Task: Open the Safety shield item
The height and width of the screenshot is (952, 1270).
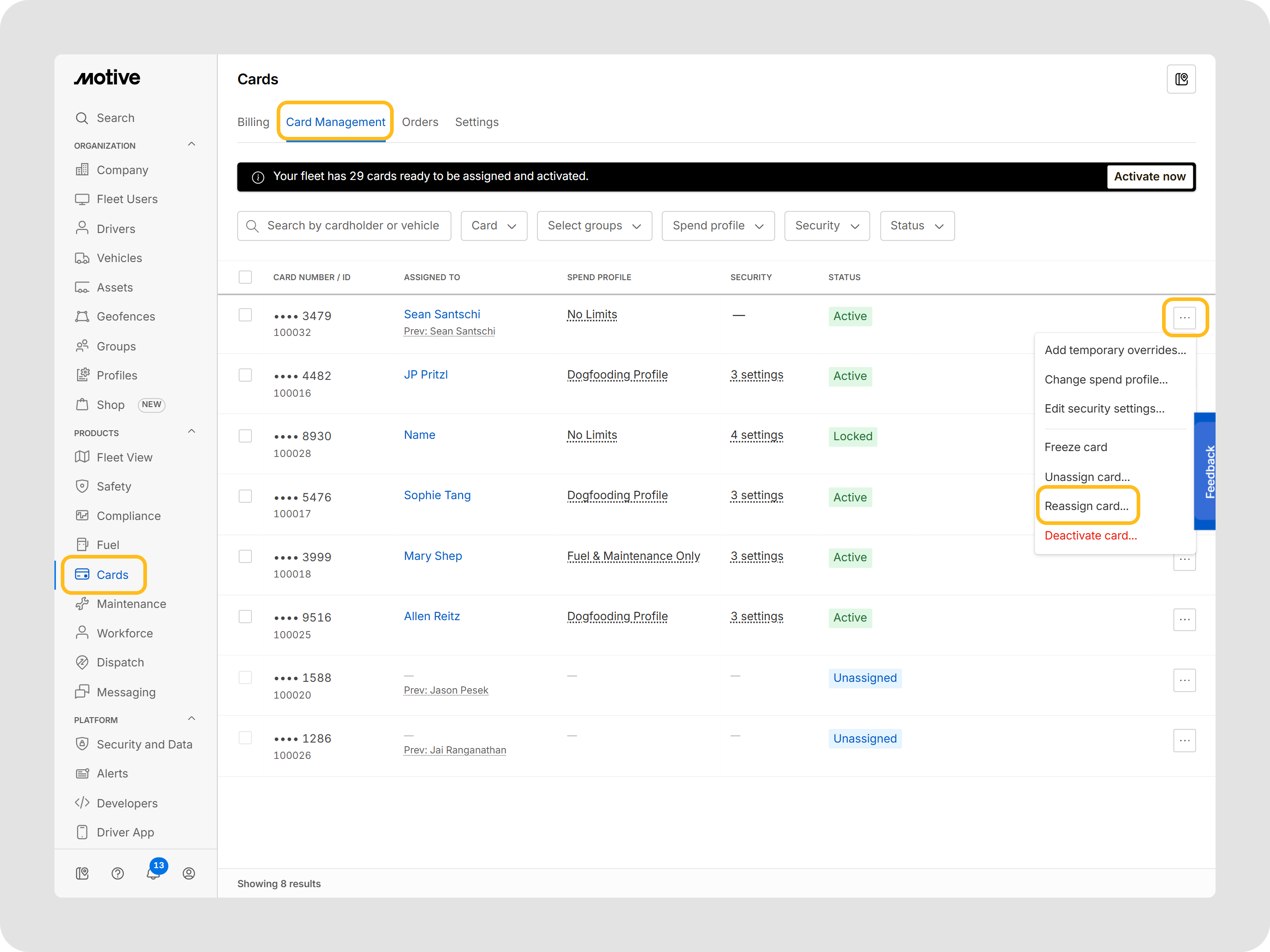Action: pos(114,486)
